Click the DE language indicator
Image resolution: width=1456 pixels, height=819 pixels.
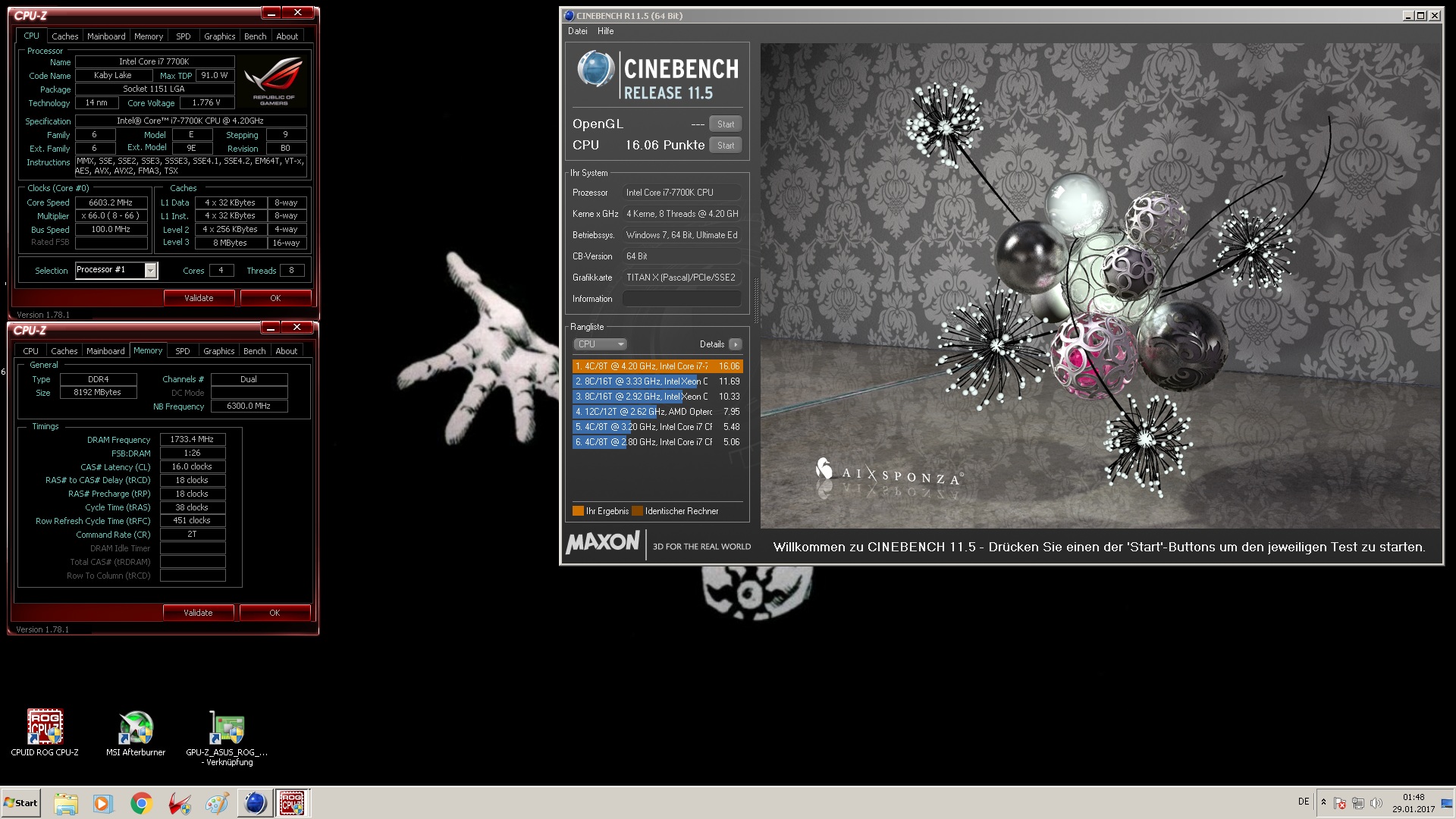1304,802
